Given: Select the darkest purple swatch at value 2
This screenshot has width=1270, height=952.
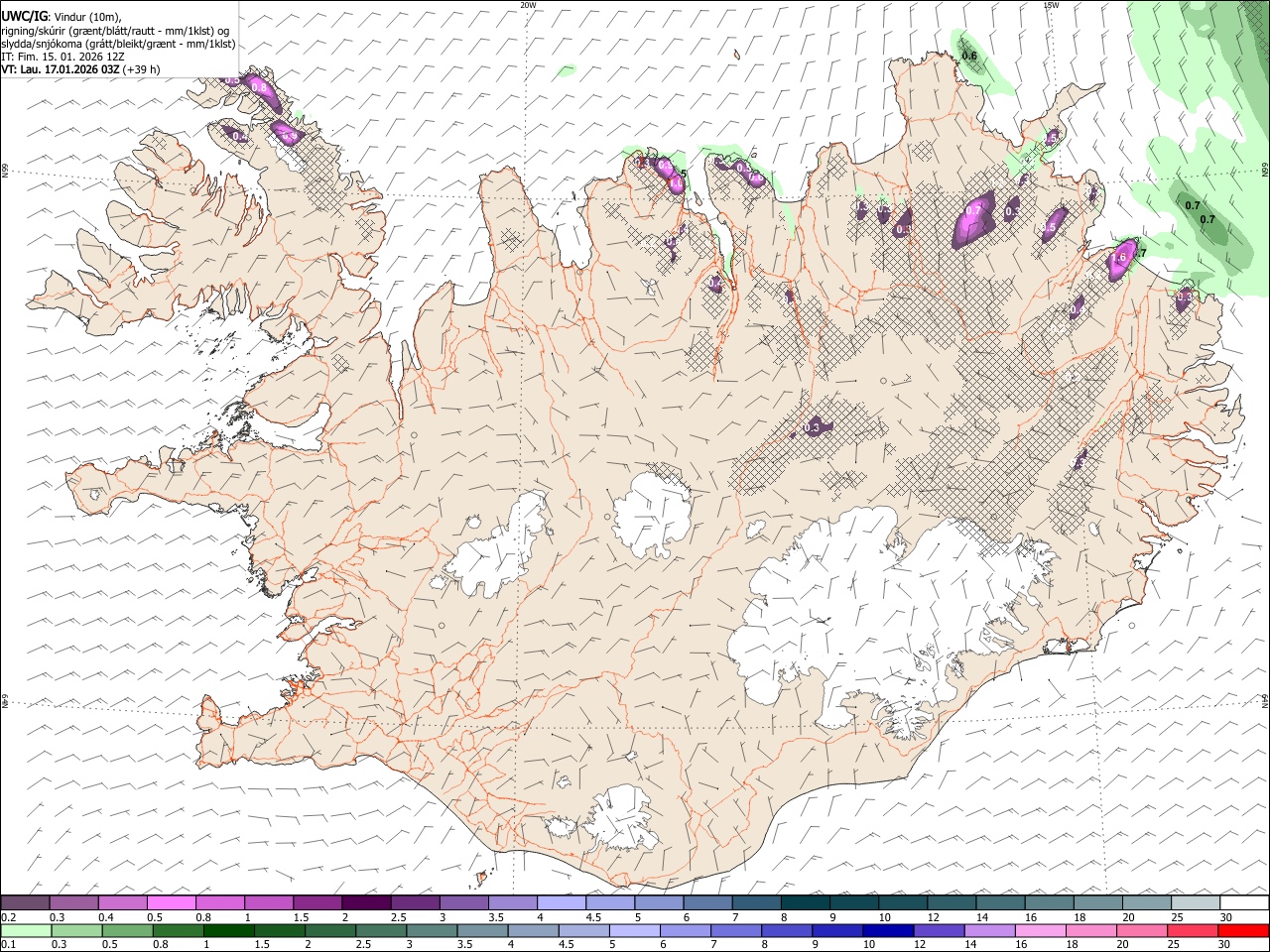Looking at the screenshot, I should (x=366, y=903).
